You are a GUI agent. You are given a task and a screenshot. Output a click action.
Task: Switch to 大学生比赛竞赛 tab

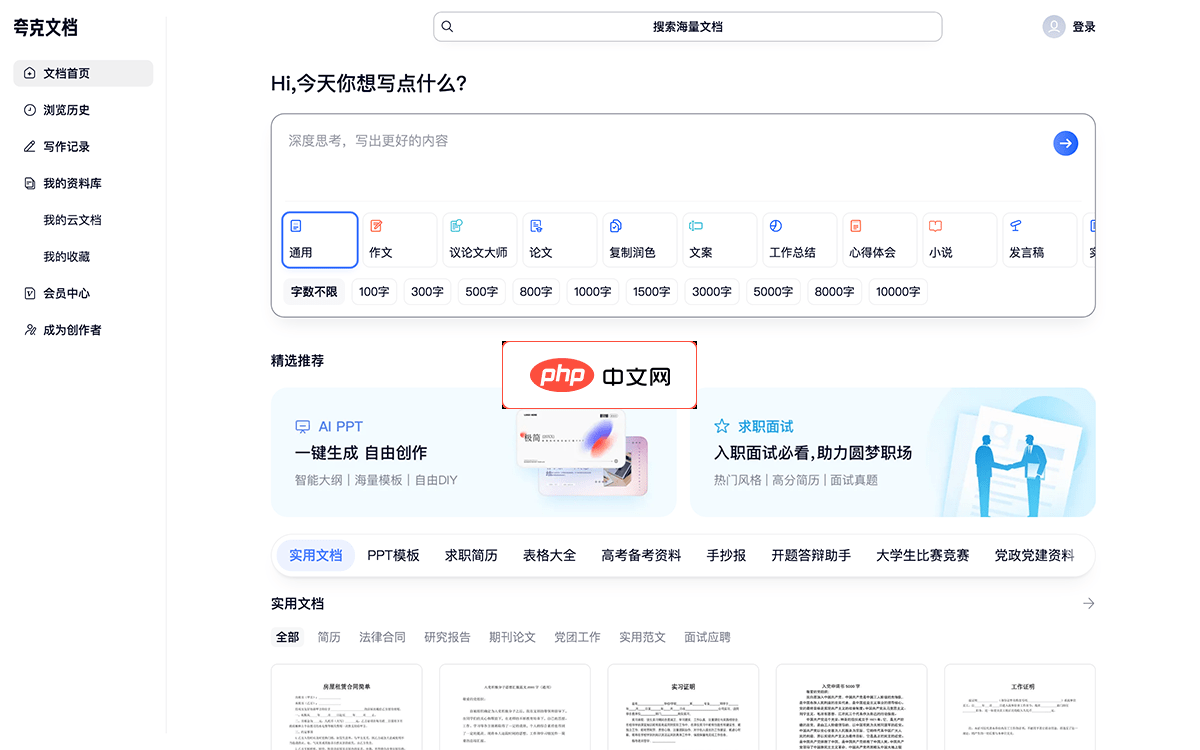click(x=922, y=555)
